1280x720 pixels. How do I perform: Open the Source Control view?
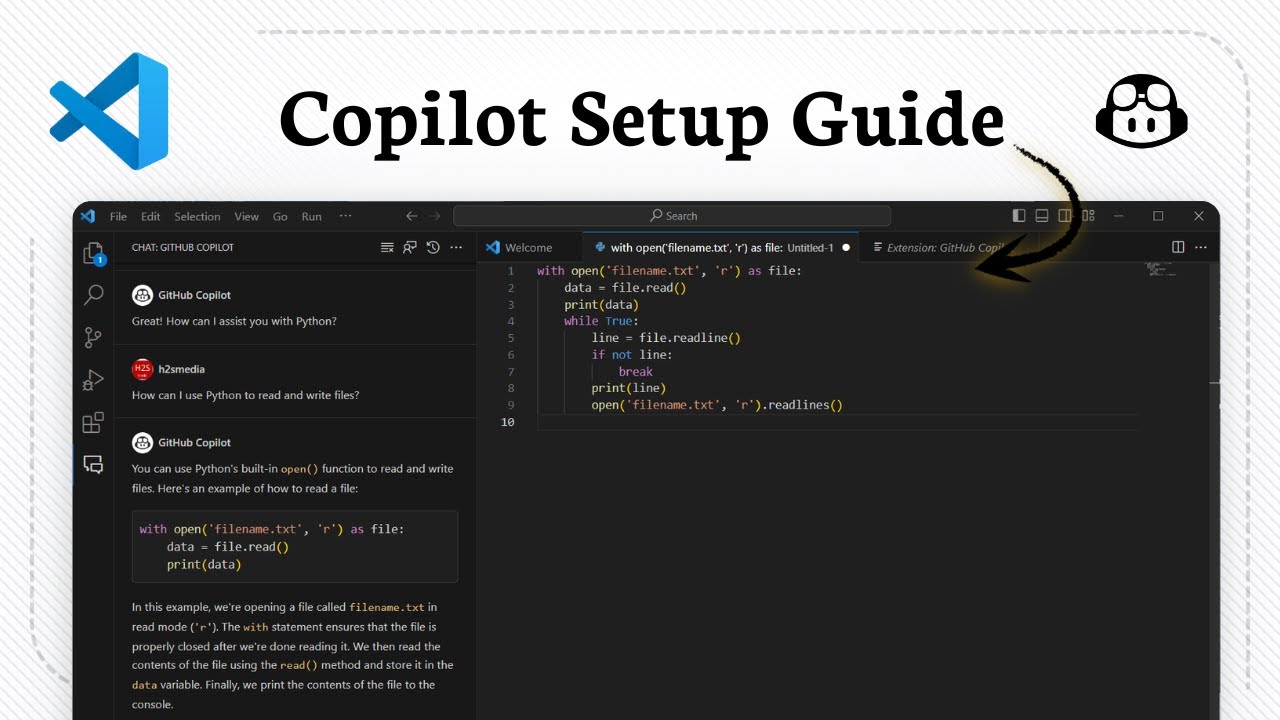(x=93, y=338)
